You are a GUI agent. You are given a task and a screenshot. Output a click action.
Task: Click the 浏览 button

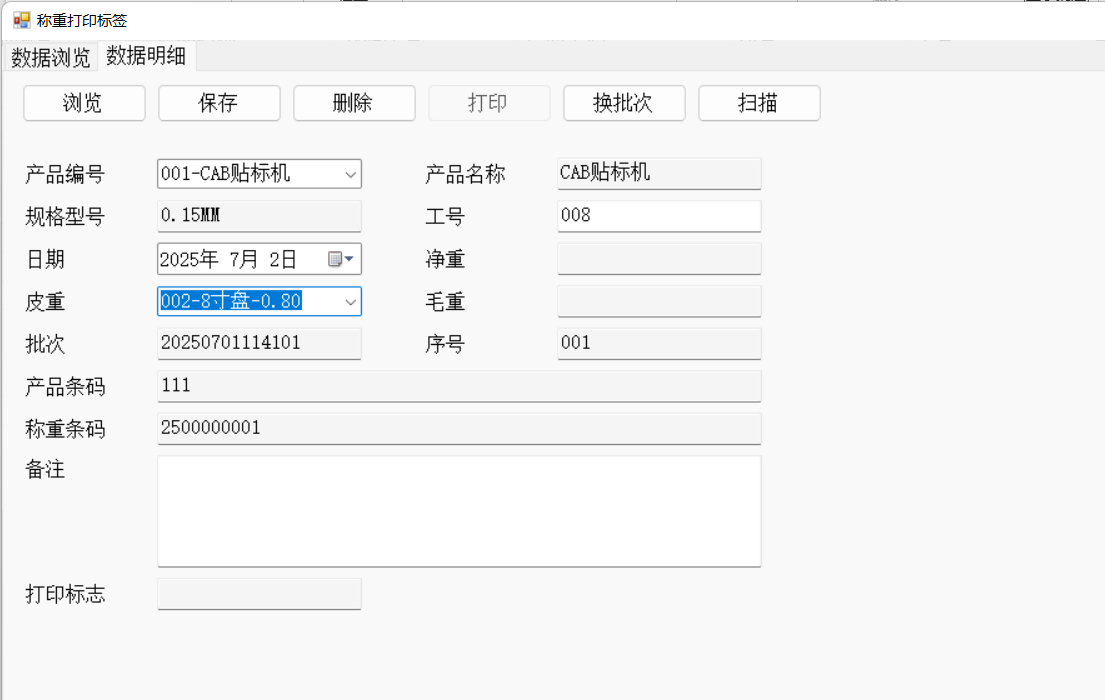click(x=84, y=103)
